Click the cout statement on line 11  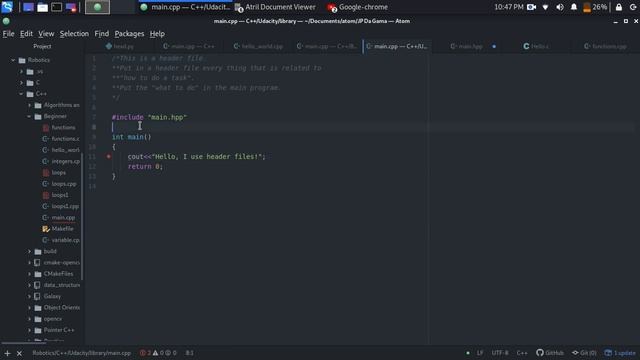tap(196, 156)
